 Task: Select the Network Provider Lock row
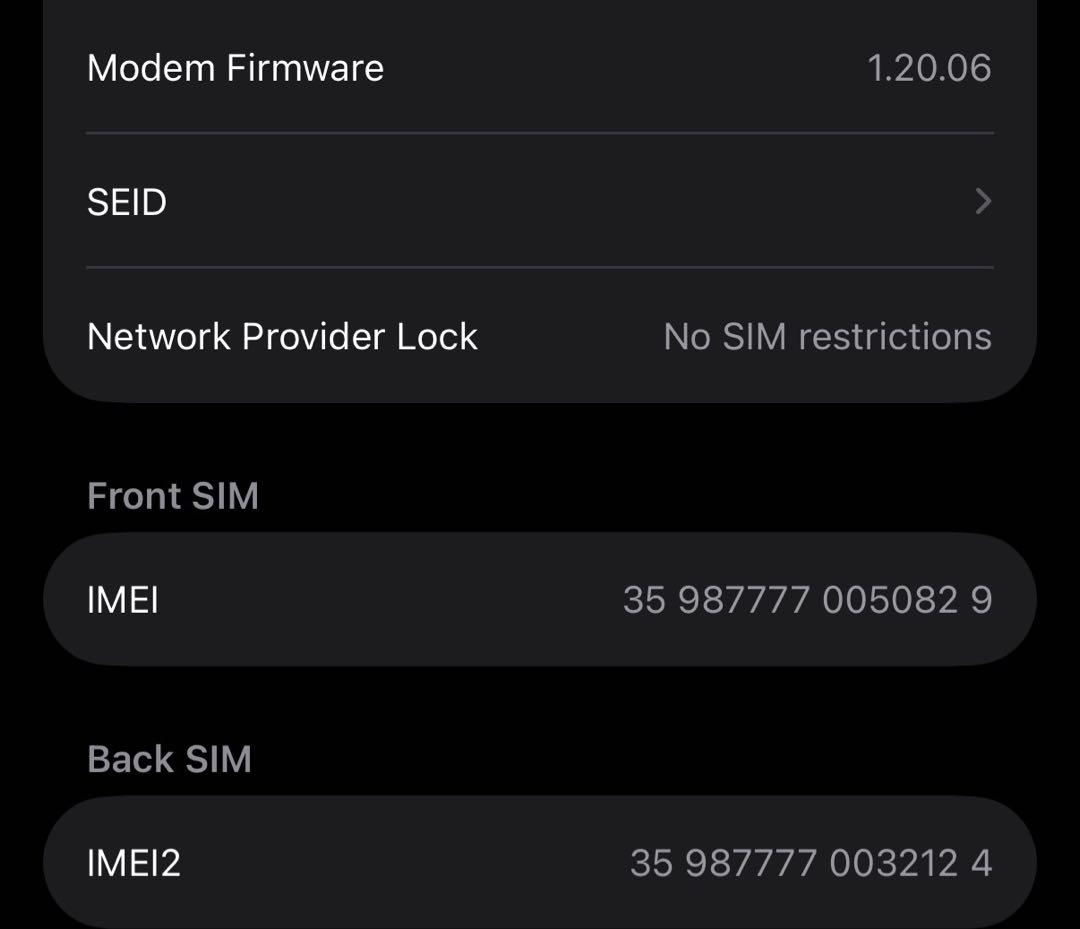click(x=540, y=336)
